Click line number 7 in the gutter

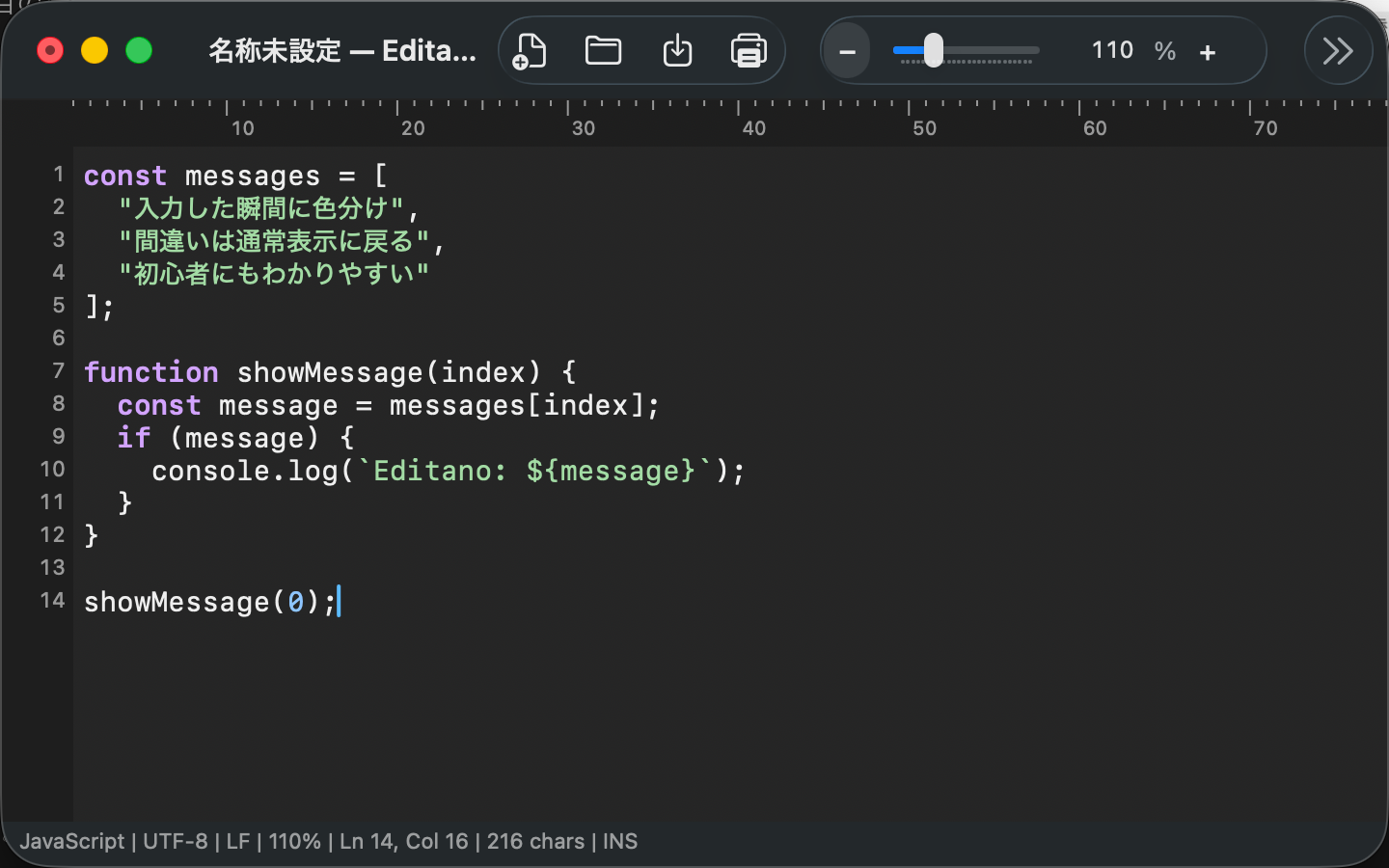point(59,371)
